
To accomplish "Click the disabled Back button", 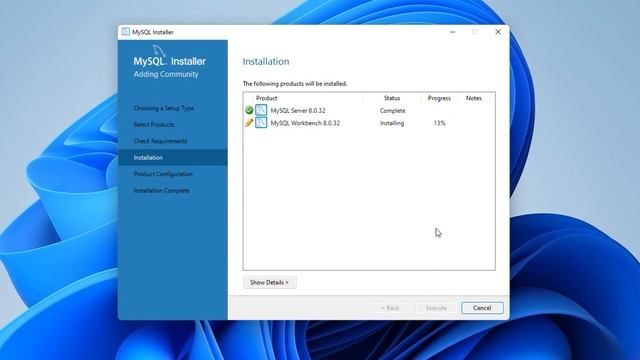I will click(390, 308).
